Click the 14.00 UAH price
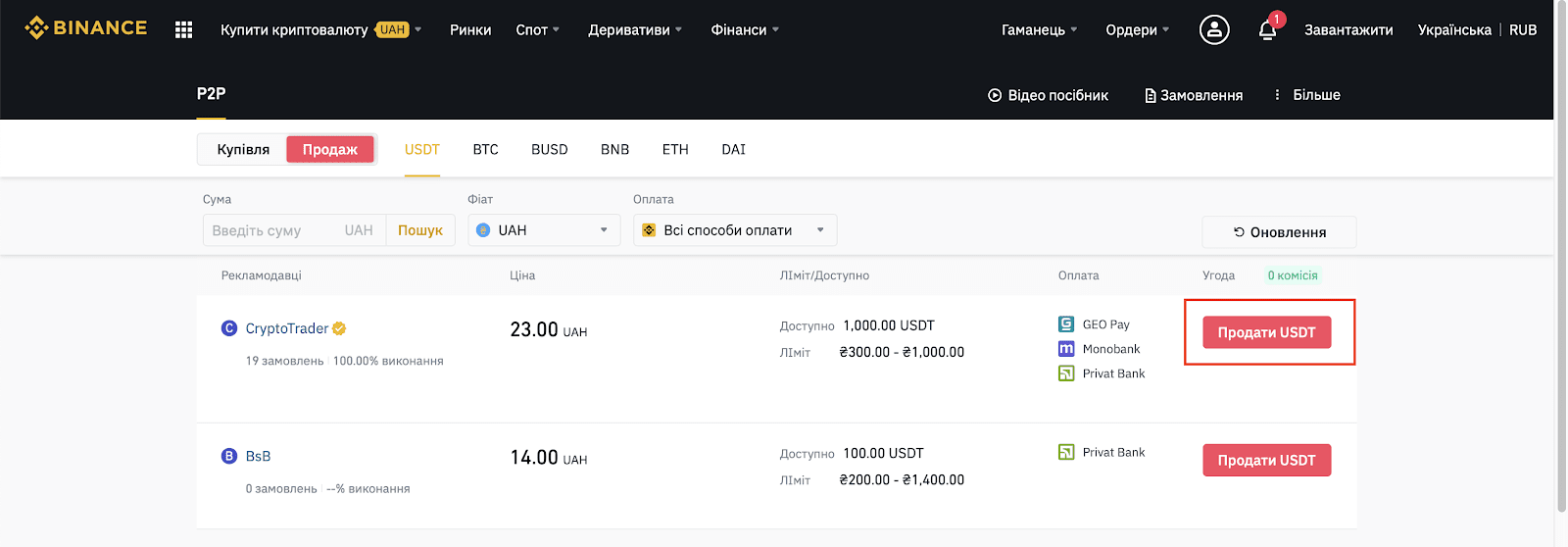Viewport: 1568px width, 547px height. coord(549,458)
